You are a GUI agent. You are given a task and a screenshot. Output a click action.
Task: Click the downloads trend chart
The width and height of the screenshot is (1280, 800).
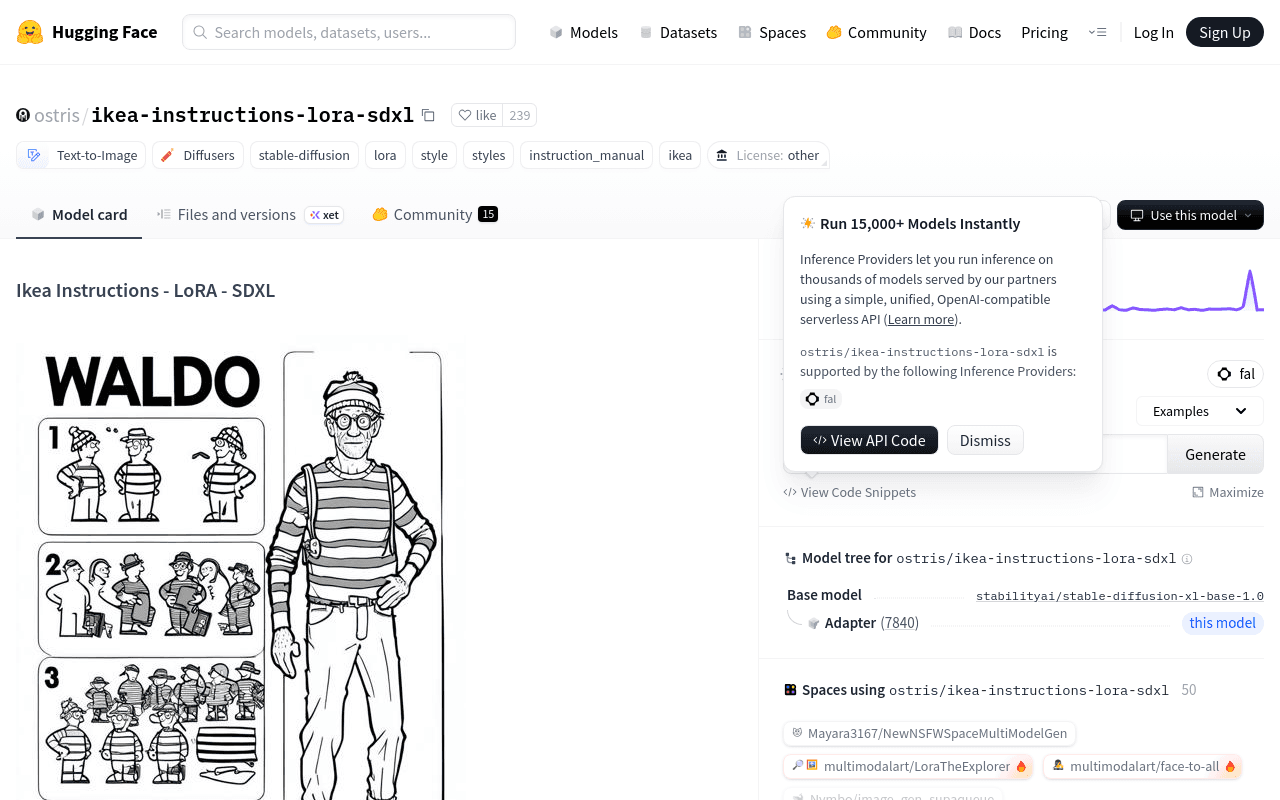[1184, 291]
